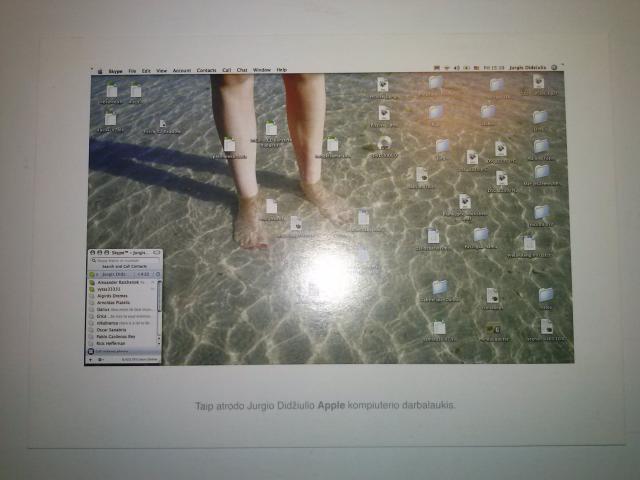The width and height of the screenshot is (640, 480).
Task: Click the Call Forwarding phone icon
Action: (92, 351)
